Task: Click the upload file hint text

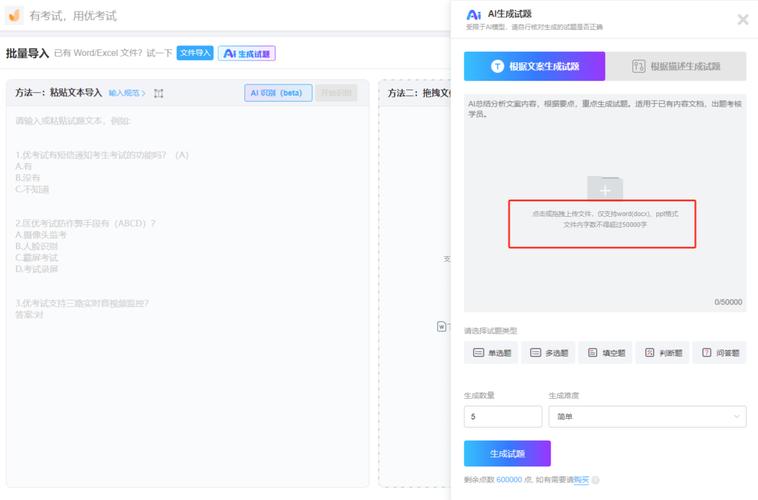Action: point(605,219)
